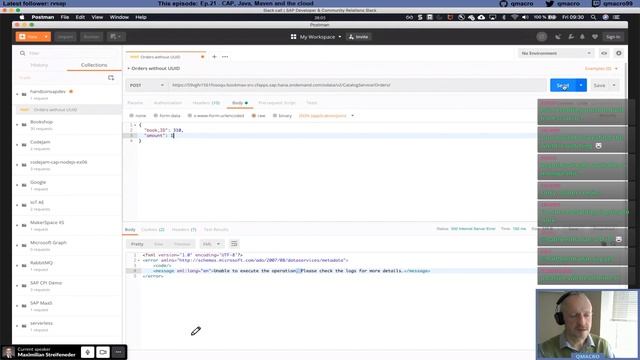
Task: Switch to response Headers tab
Action: tap(184, 229)
